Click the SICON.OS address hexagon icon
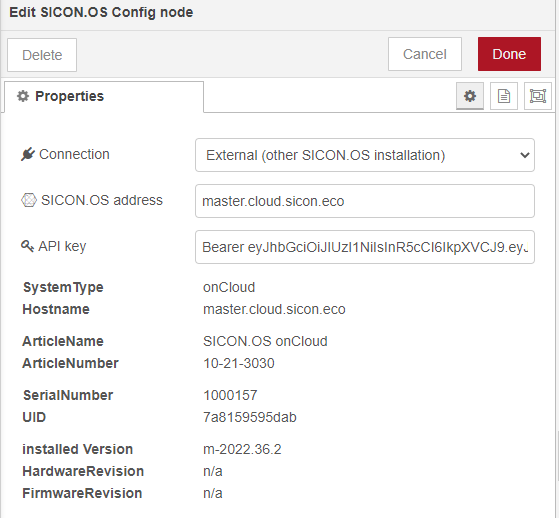This screenshot has height=518, width=559. pyautogui.click(x=29, y=200)
